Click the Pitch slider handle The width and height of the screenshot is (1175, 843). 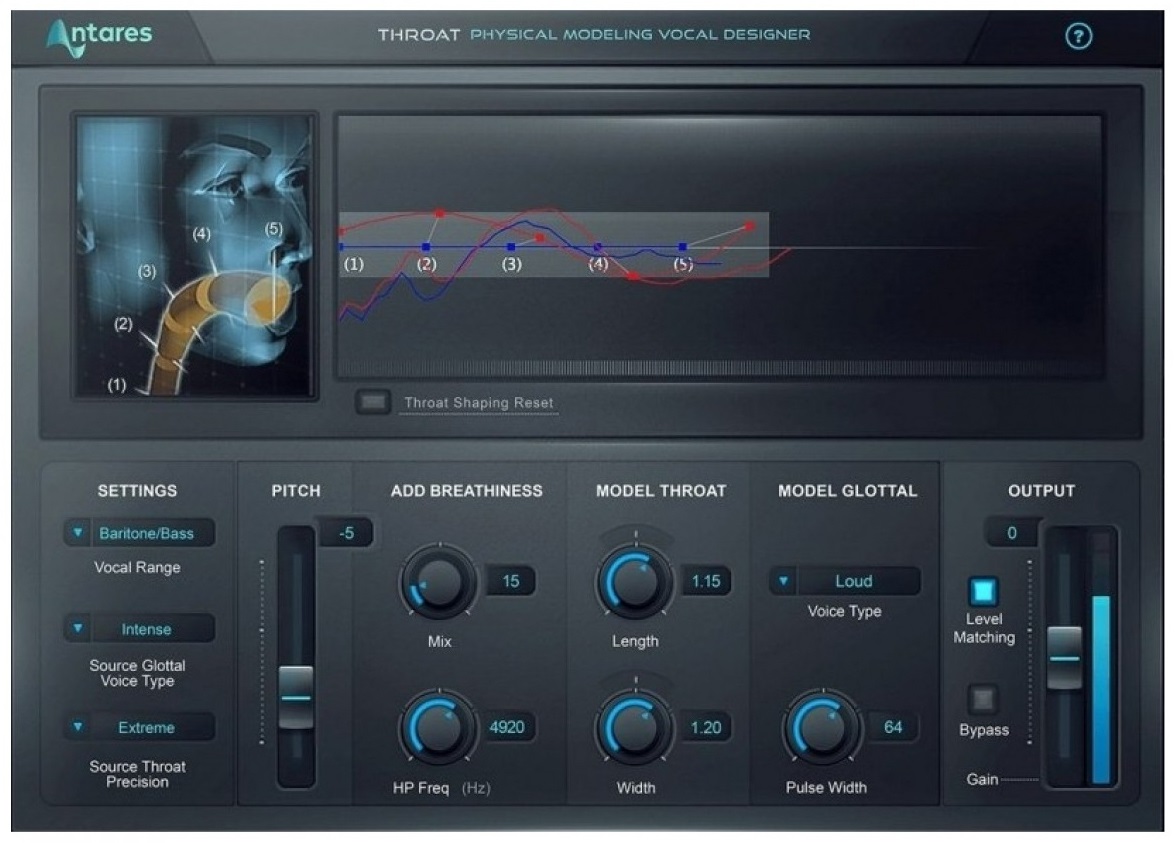tap(296, 697)
